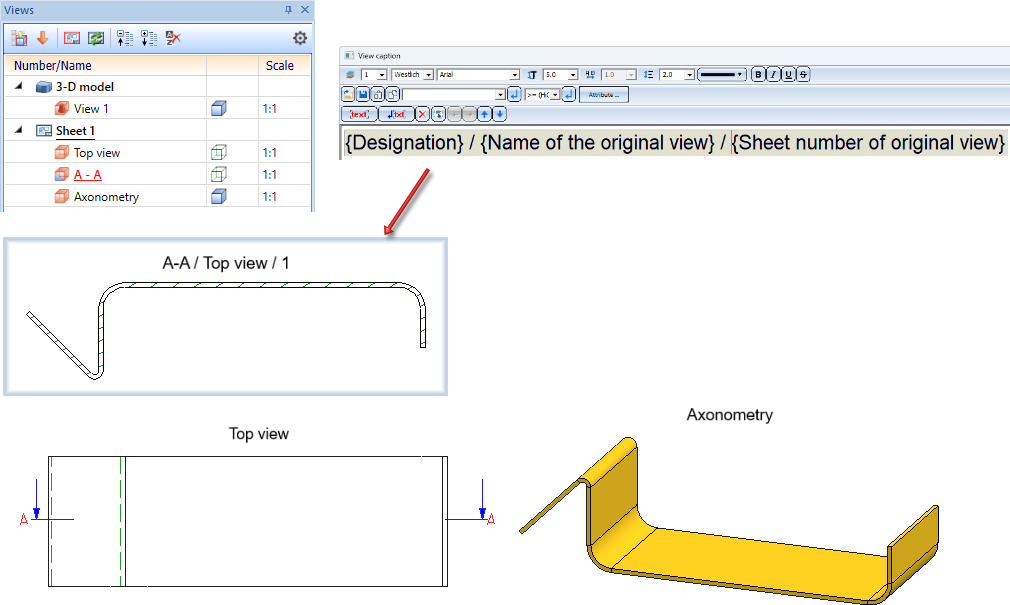
Task: Click the lock icon in caption toolbar
Action: (x=377, y=95)
